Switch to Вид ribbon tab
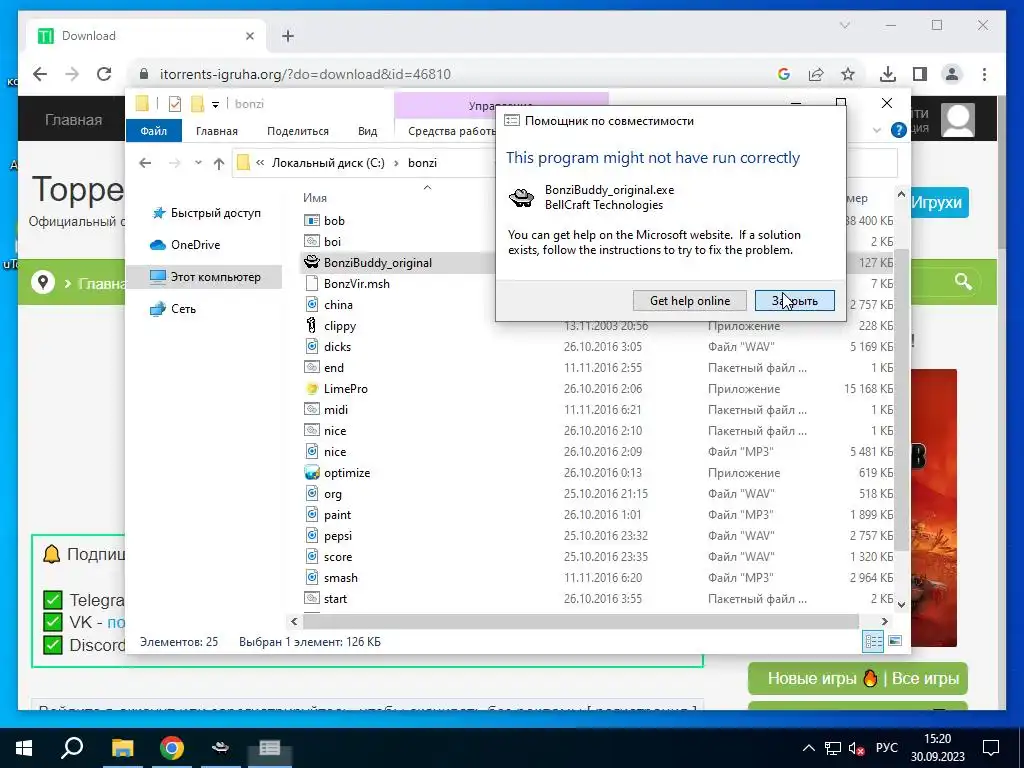Viewport: 1024px width, 768px height. (x=367, y=131)
